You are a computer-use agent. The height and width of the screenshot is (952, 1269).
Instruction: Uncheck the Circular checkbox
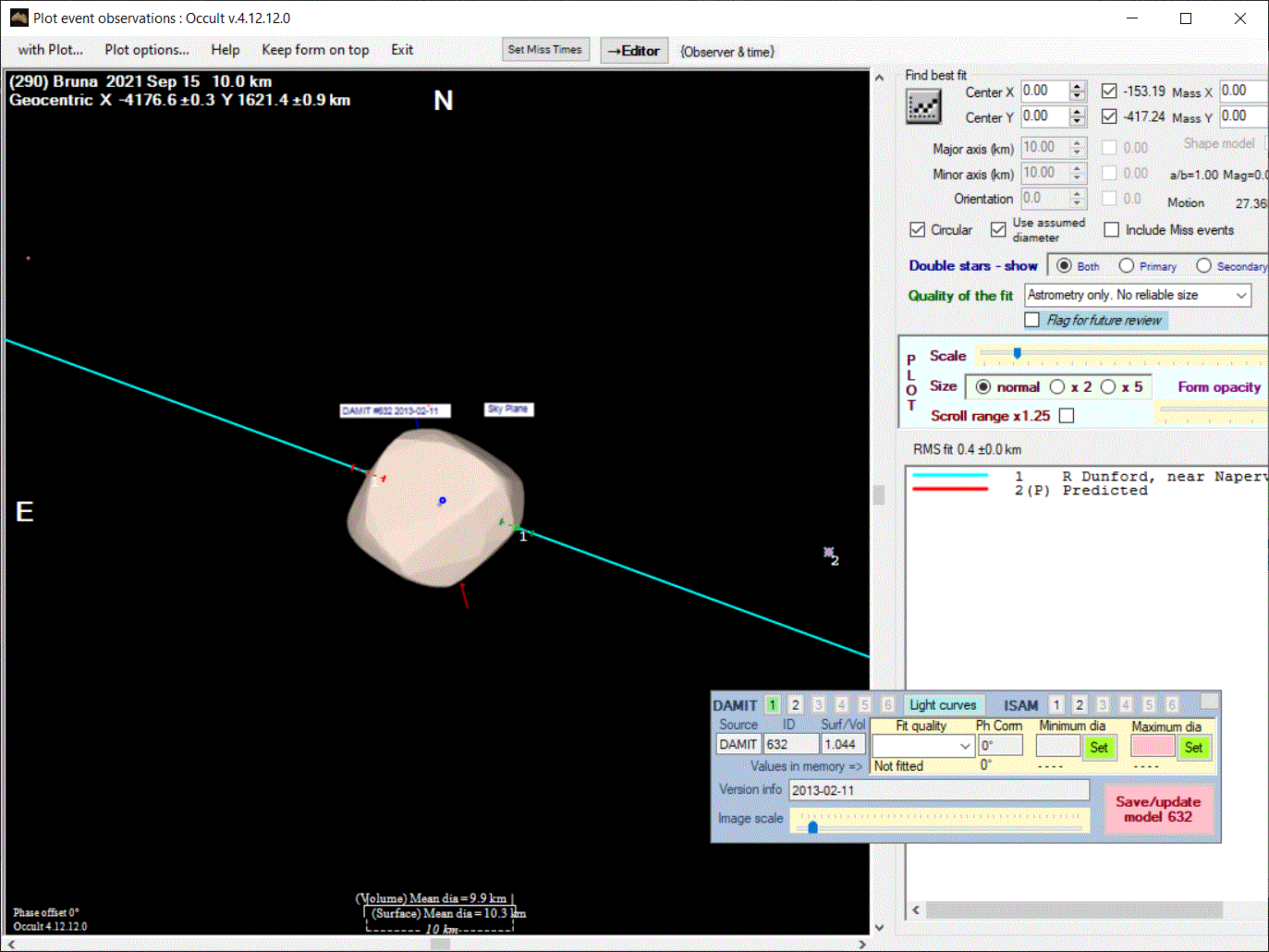pos(918,229)
